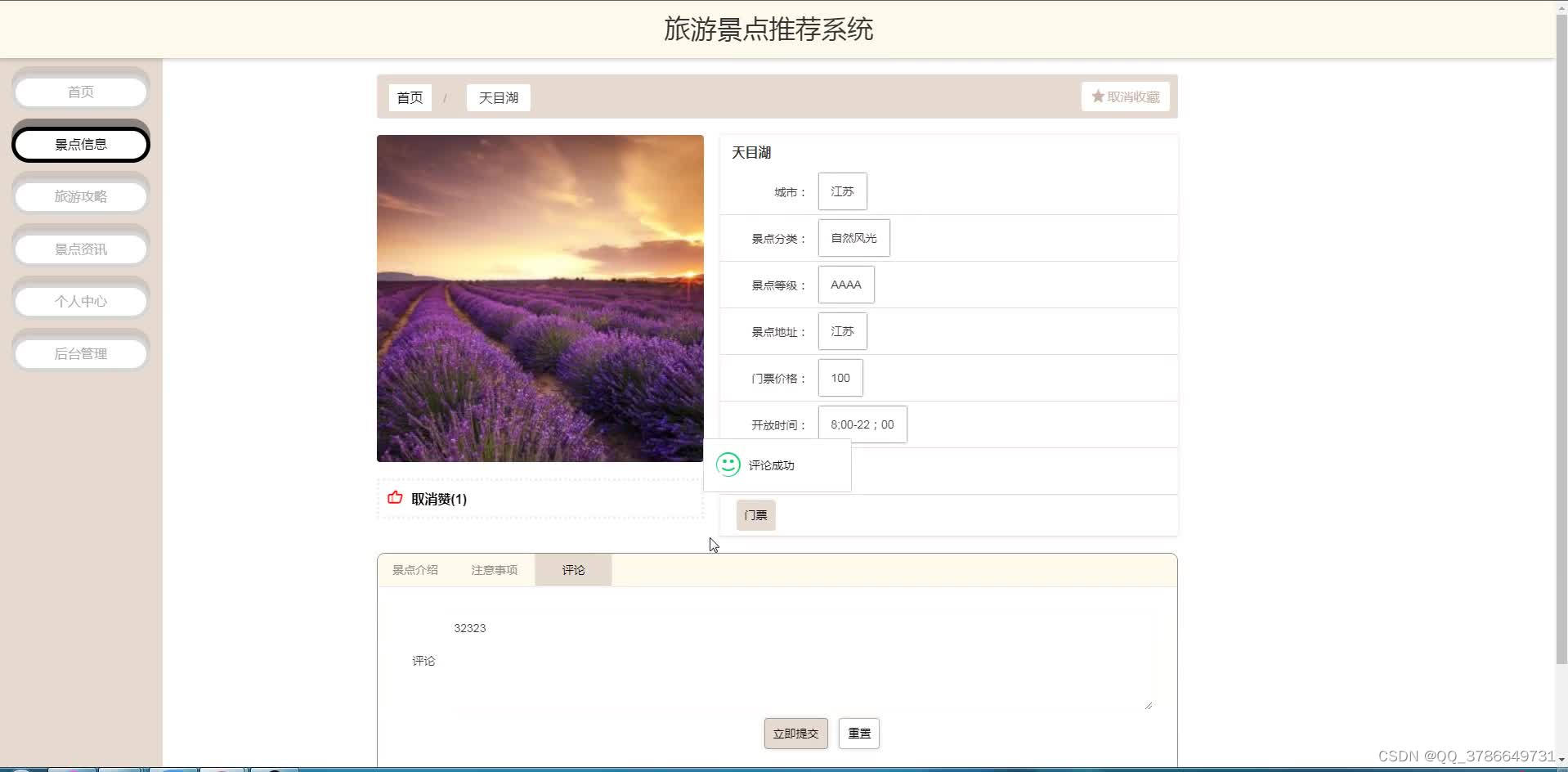The width and height of the screenshot is (1568, 772).
Task: Click 取消赞(1) to unlike
Action: point(439,499)
